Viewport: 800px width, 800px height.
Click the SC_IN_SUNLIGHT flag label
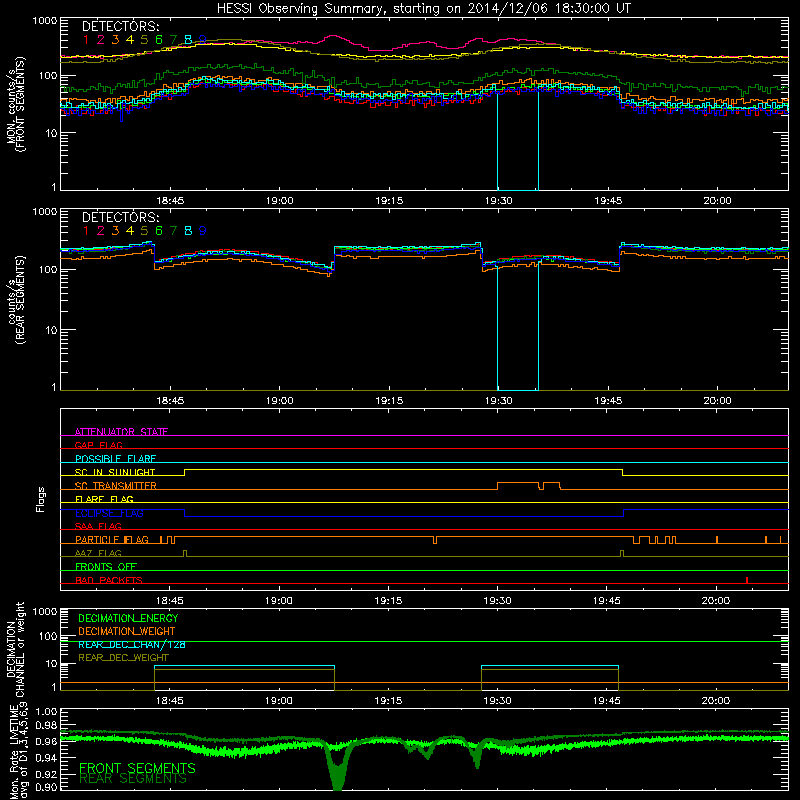point(115,472)
